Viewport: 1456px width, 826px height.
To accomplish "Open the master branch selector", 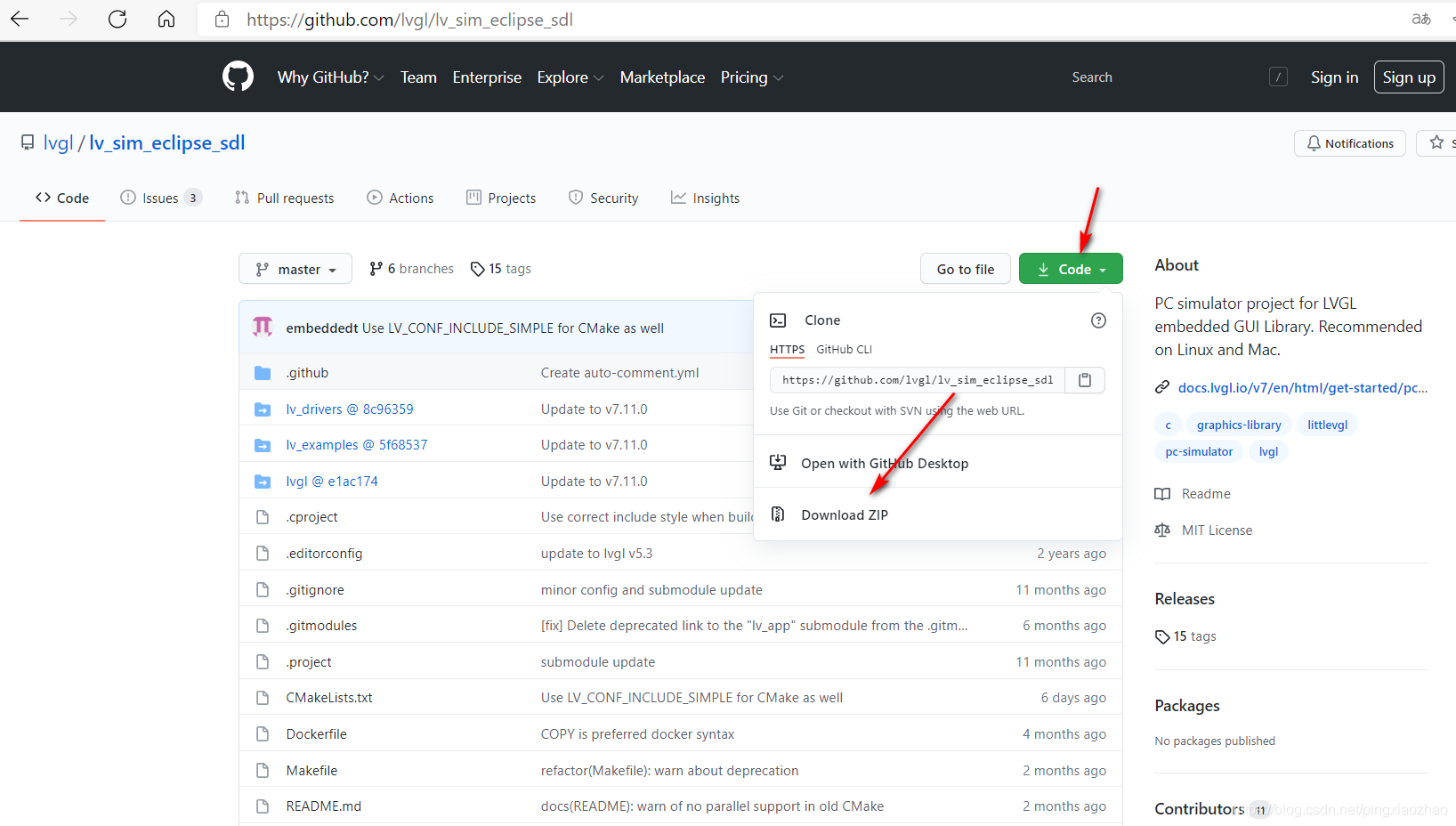I will (x=295, y=269).
